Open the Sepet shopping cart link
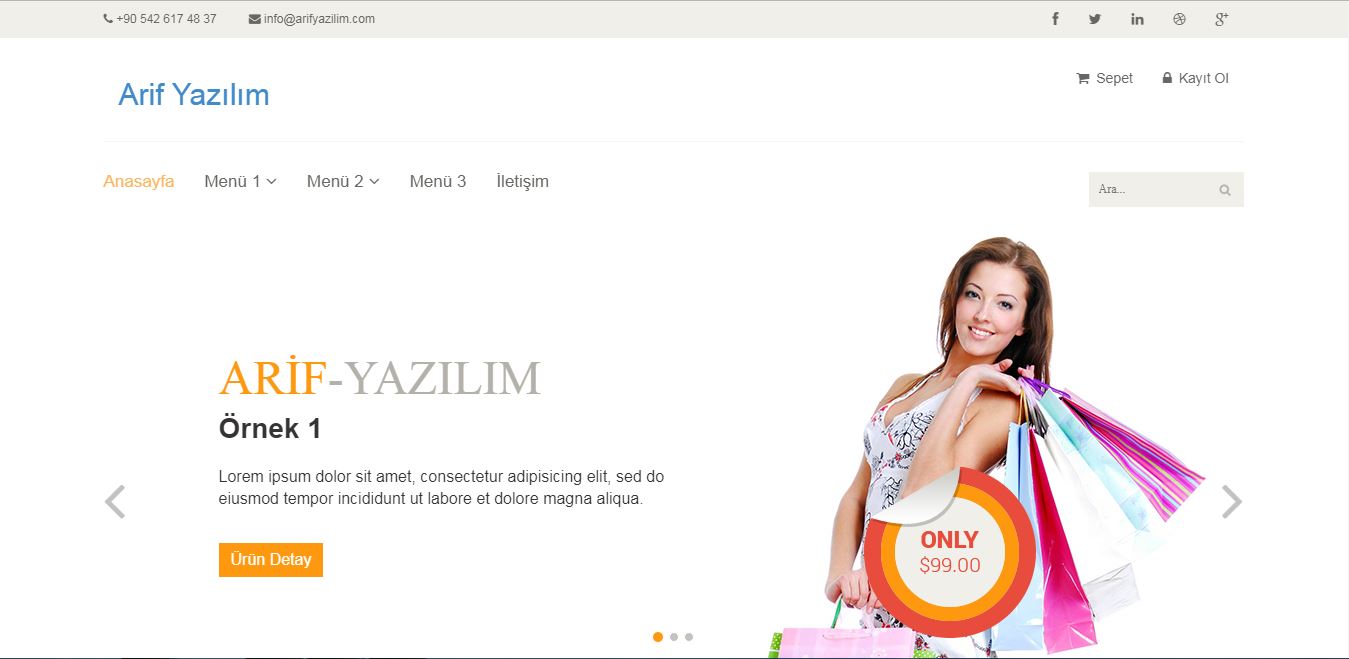The image size is (1349, 659). coord(1105,78)
